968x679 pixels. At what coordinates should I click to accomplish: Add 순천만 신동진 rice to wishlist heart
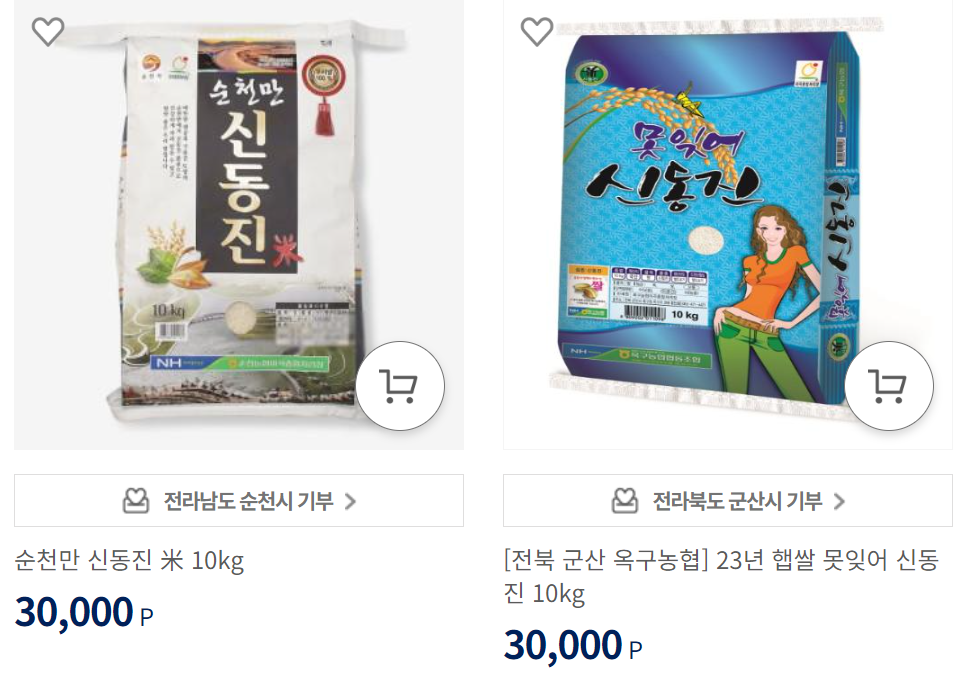point(48,32)
